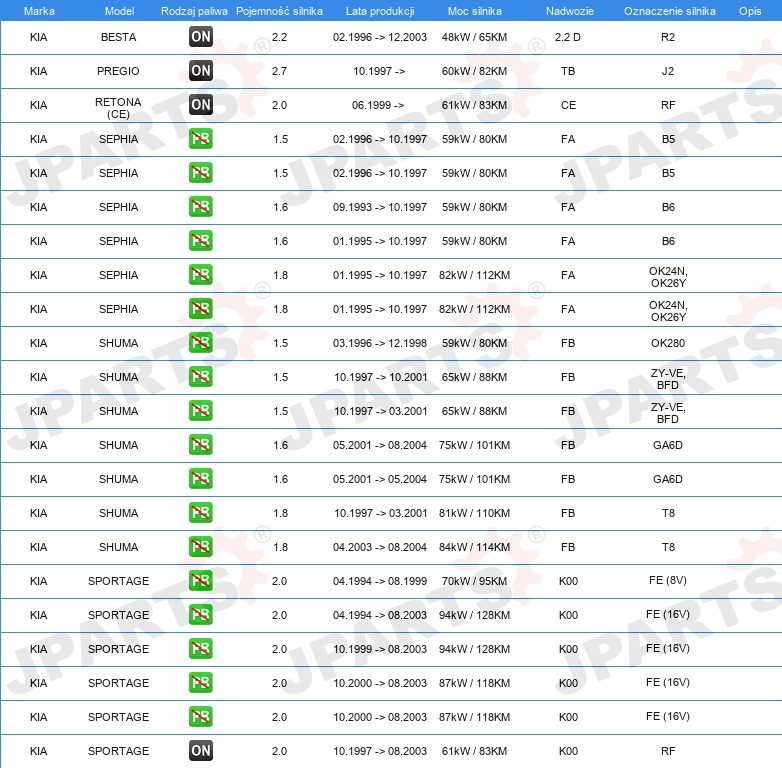Image resolution: width=782 pixels, height=768 pixels.
Task: Click petrol icon in SEPHIA 09.1993 row
Action: tap(200, 206)
